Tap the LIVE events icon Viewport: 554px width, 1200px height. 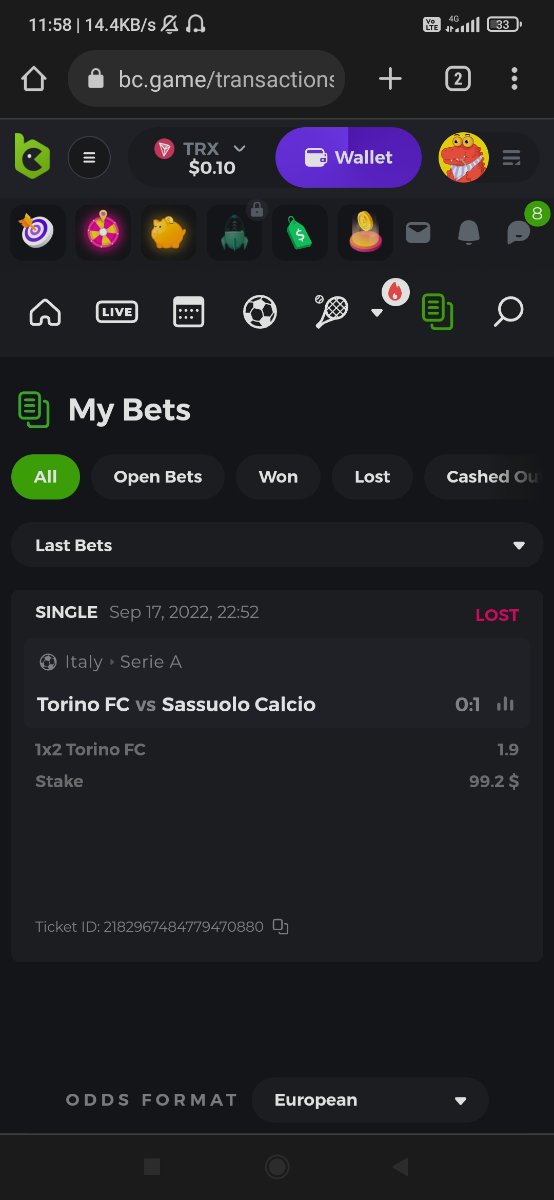[x=117, y=312]
